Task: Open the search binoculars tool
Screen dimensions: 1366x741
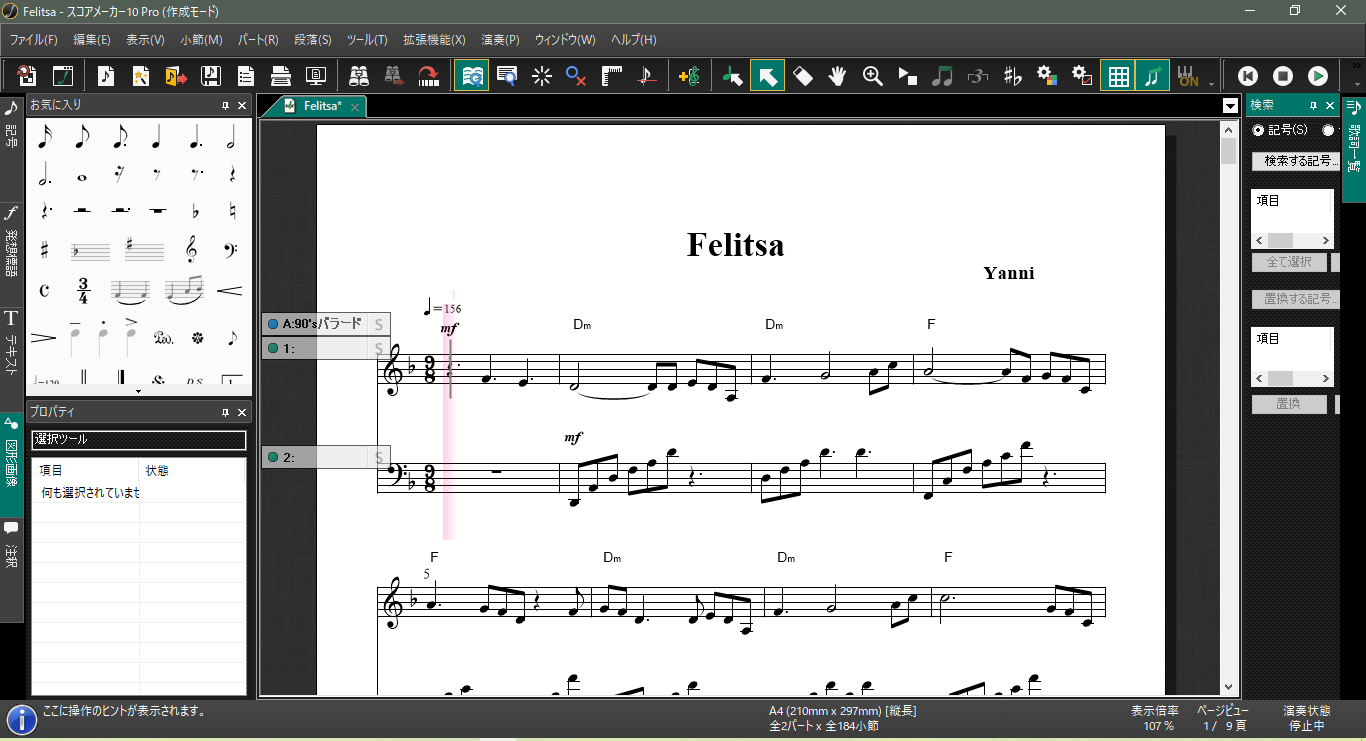Action: point(360,76)
